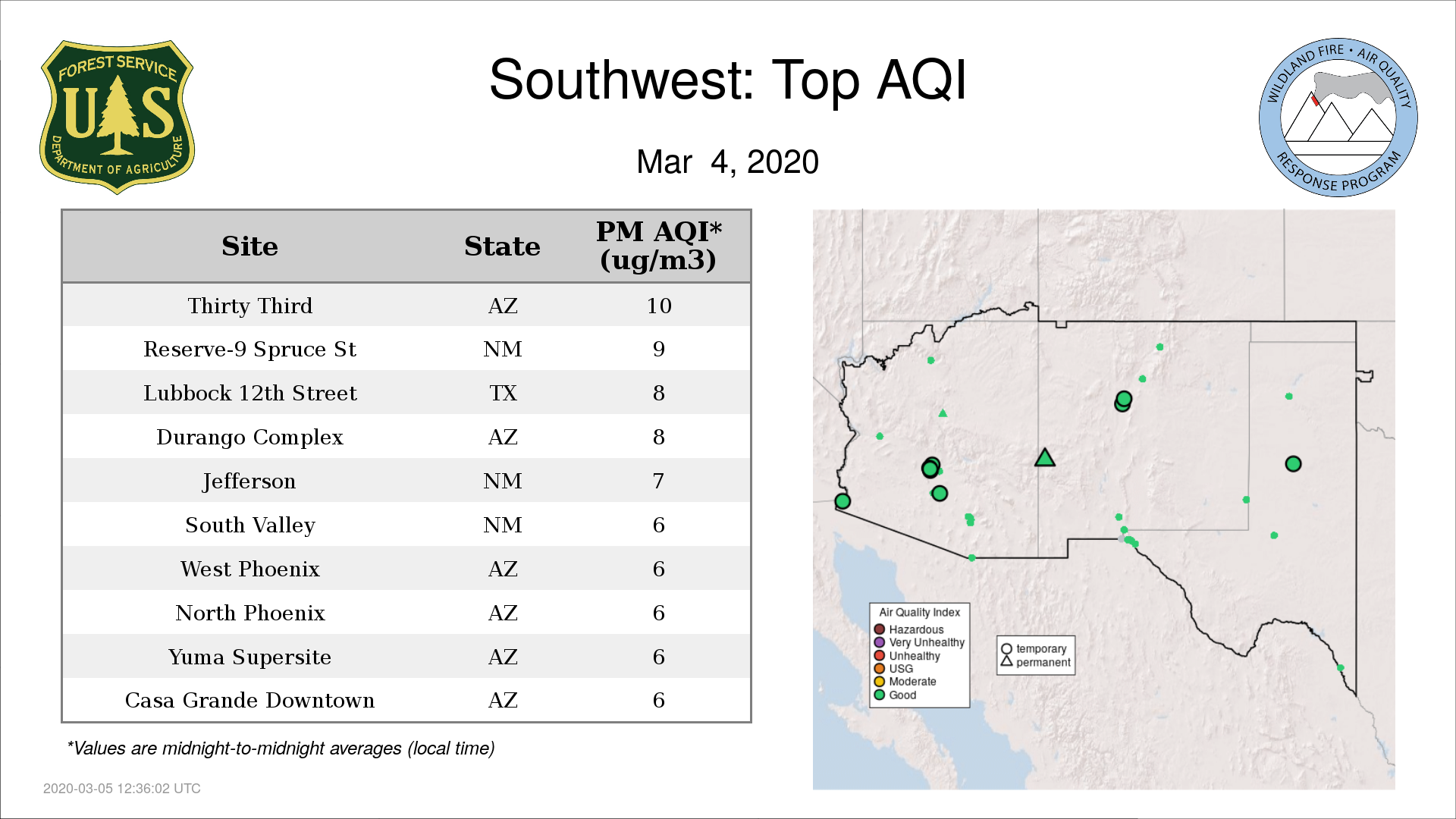This screenshot has width=1456, height=819.
Task: Click the Wildland Fire Air Quality Response Program logo
Action: click(1338, 118)
